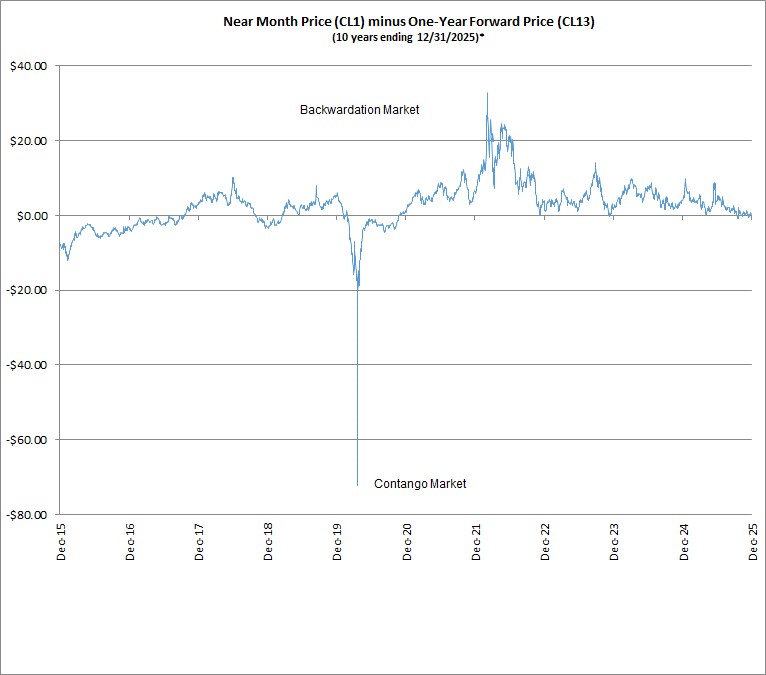Viewport: 766px width, 675px height.
Task: Click the $20.00 y-axis label
Action: click(x=29, y=141)
